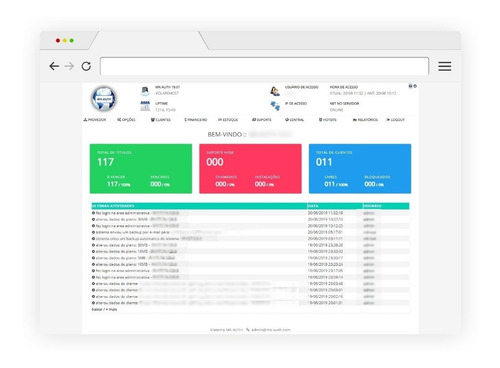Viewport: 500px width, 368px height.
Task: Click 'sistema enviou um backup por e-mail' row
Action: 250,232
